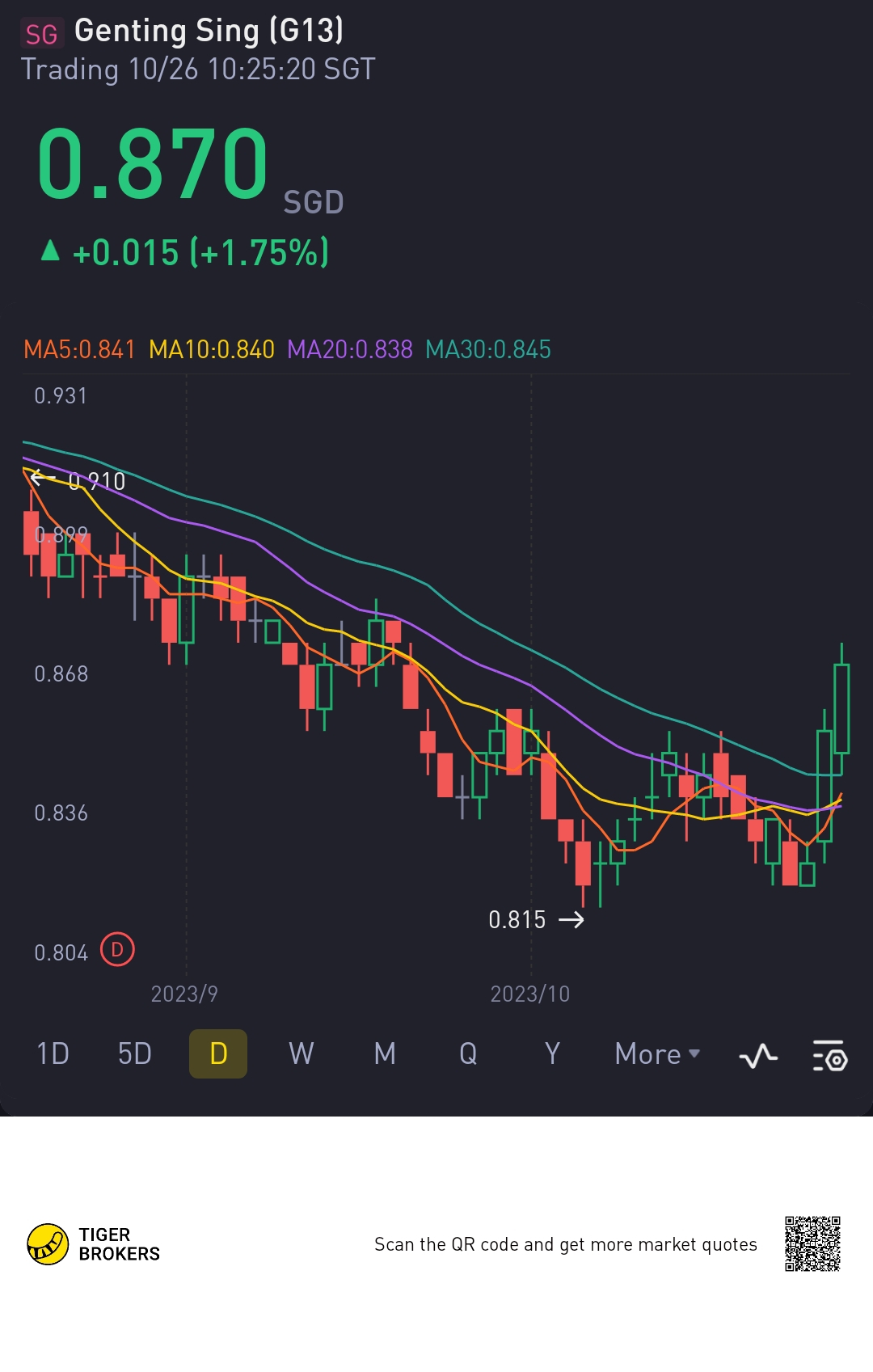This screenshot has height=1372, width=873.
Task: Click the SG market badge
Action: point(41,34)
